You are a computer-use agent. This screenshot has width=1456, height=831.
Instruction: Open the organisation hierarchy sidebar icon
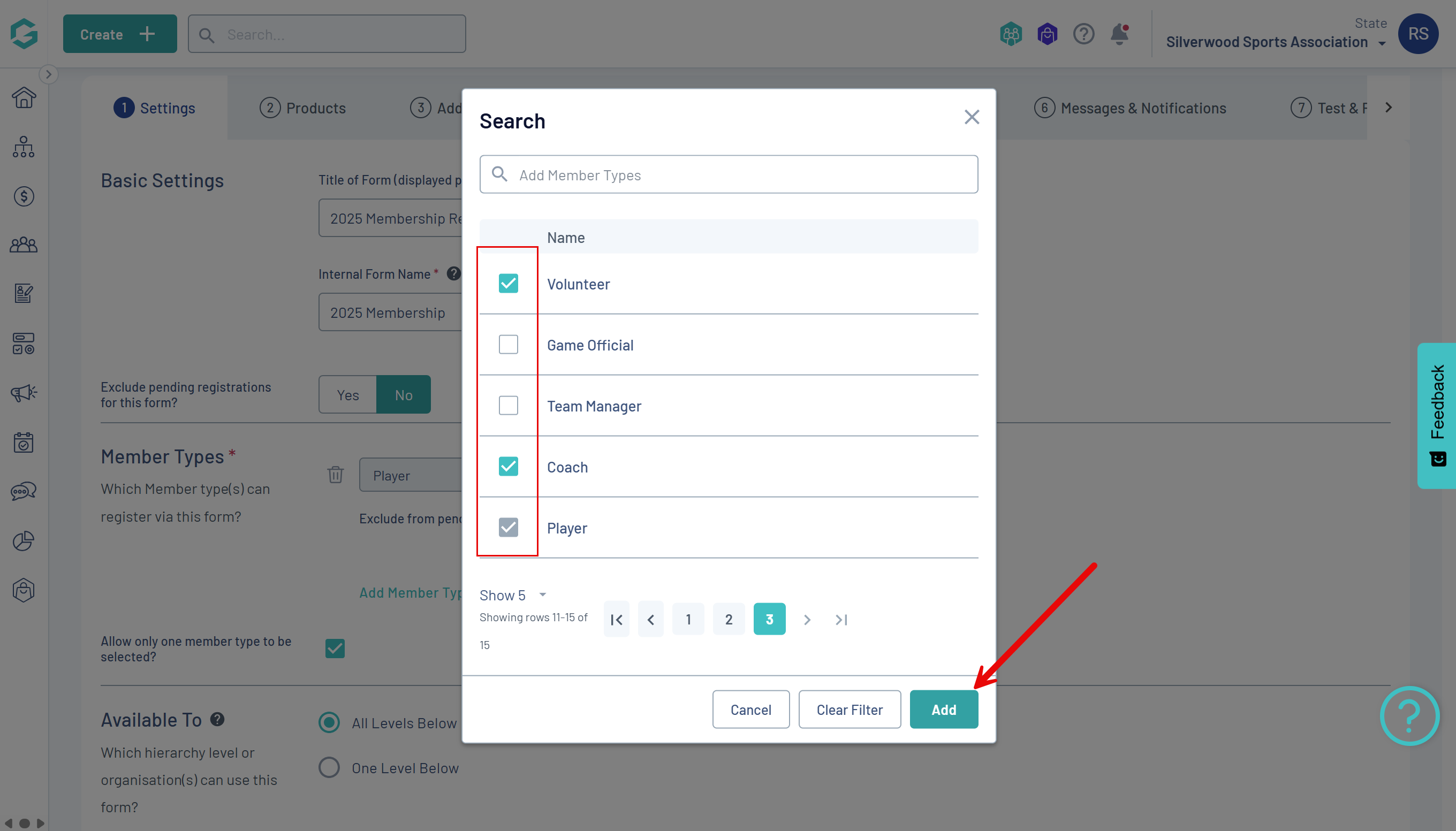click(24, 147)
